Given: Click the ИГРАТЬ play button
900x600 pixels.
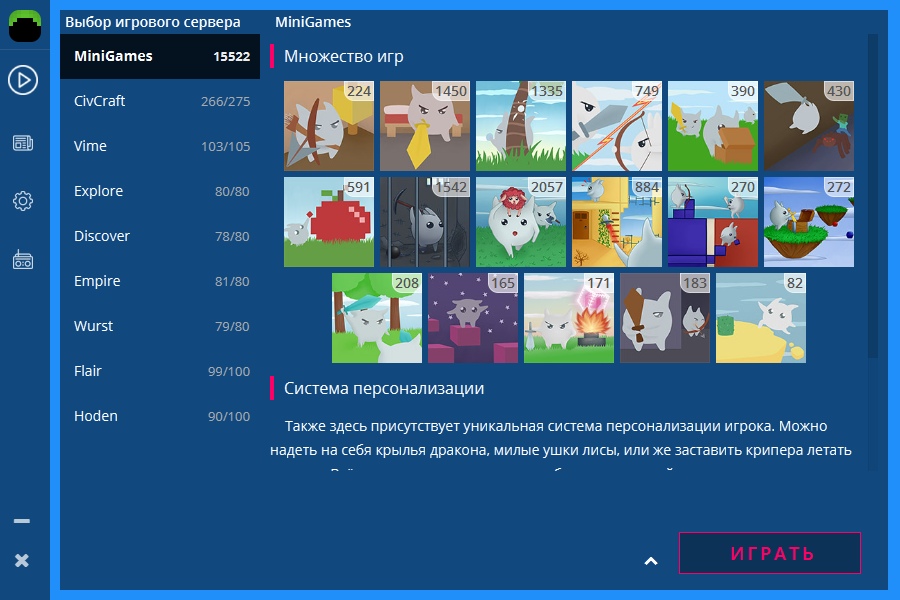Looking at the screenshot, I should click(x=770, y=553).
